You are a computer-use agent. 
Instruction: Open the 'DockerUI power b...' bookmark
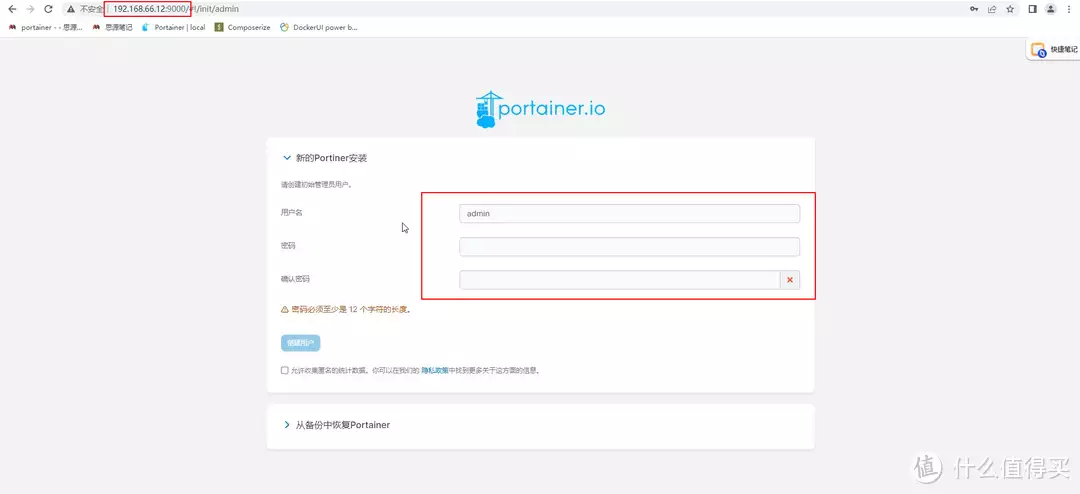[x=319, y=28]
